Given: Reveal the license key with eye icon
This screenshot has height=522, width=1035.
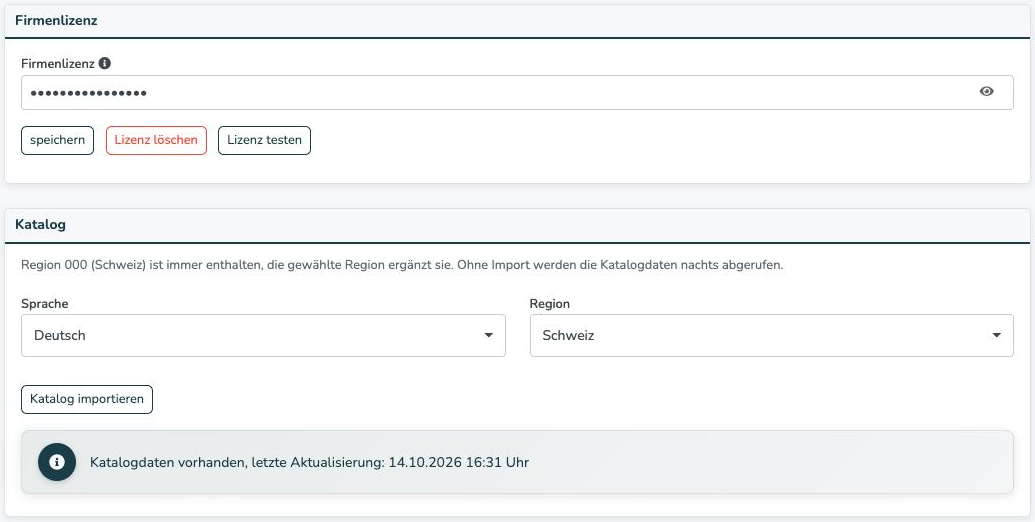Looking at the screenshot, I should click(986, 92).
